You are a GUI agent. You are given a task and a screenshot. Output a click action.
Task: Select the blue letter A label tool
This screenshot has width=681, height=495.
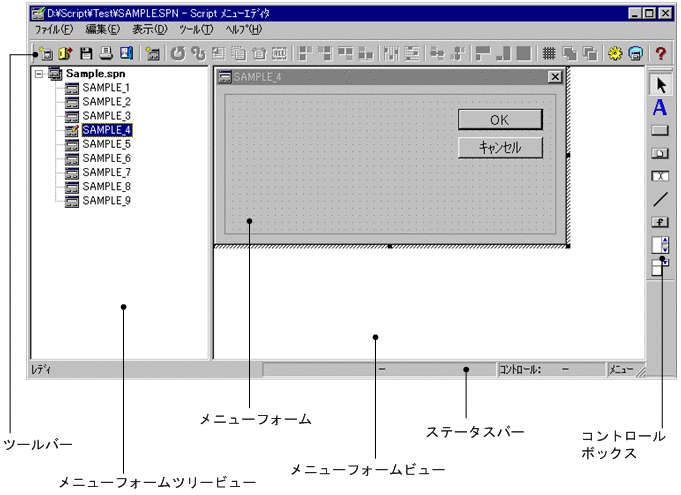(660, 107)
